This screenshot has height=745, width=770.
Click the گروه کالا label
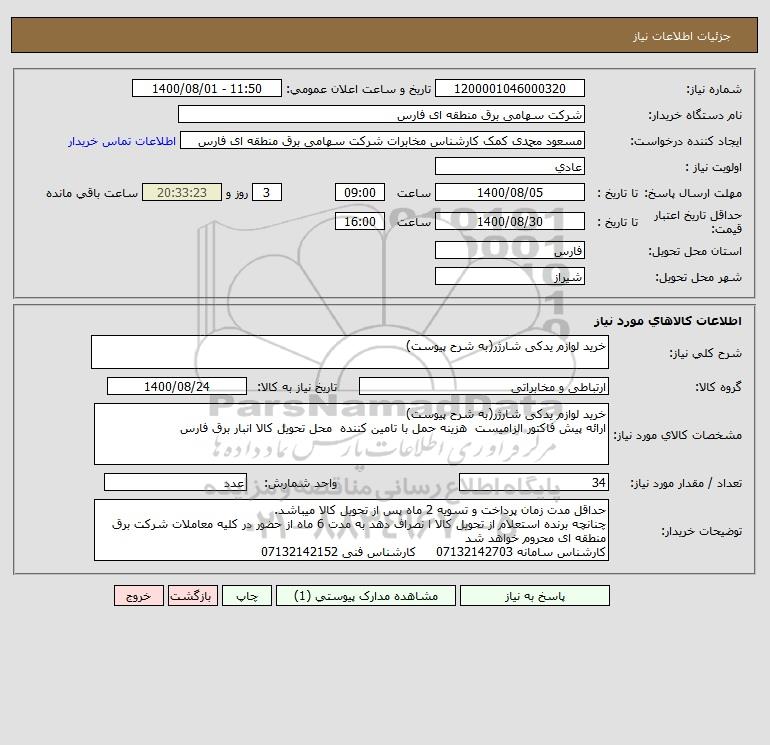point(718,387)
